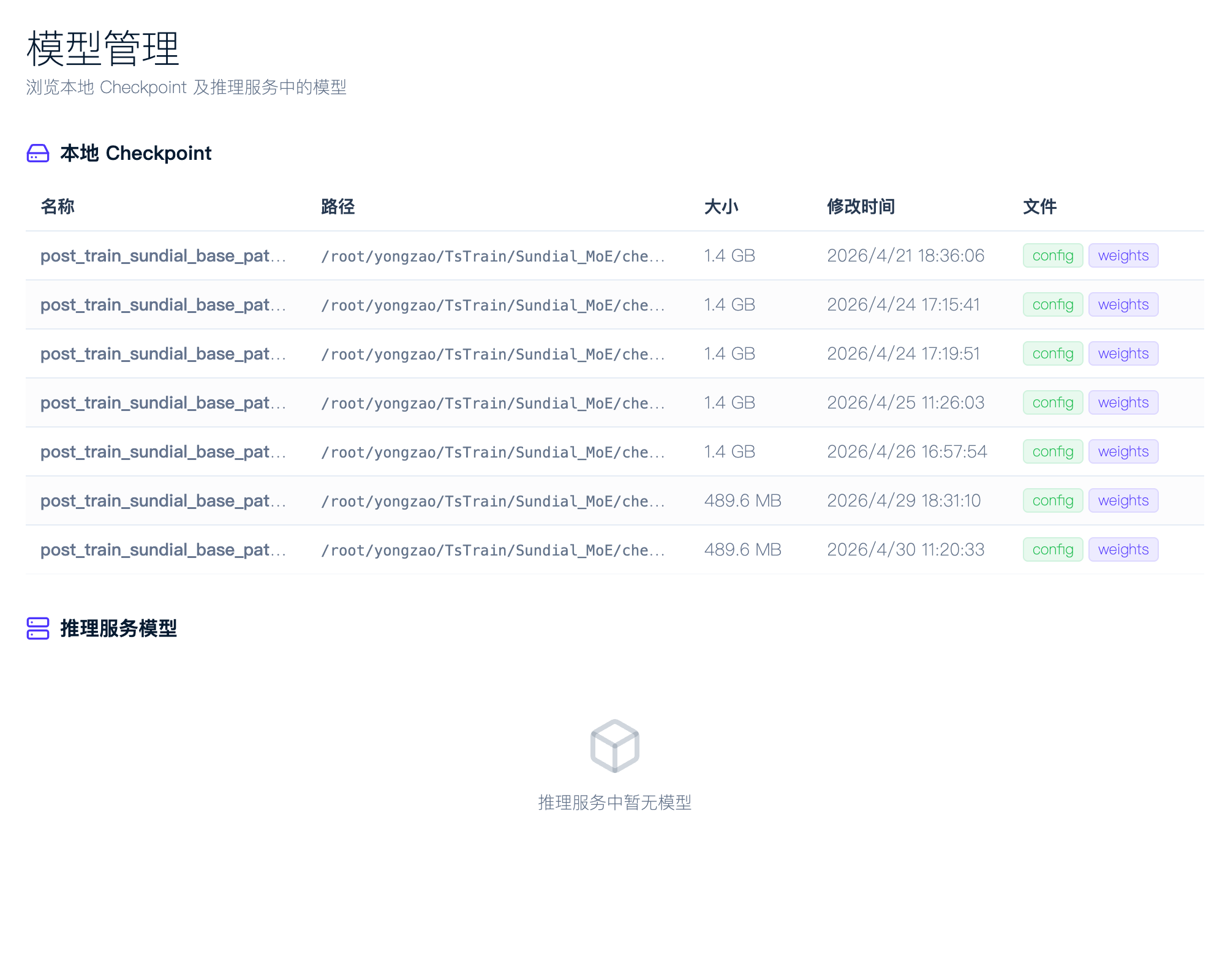Click the 模型管理 page title
Viewport: 1225px width, 980px height.
tap(103, 48)
